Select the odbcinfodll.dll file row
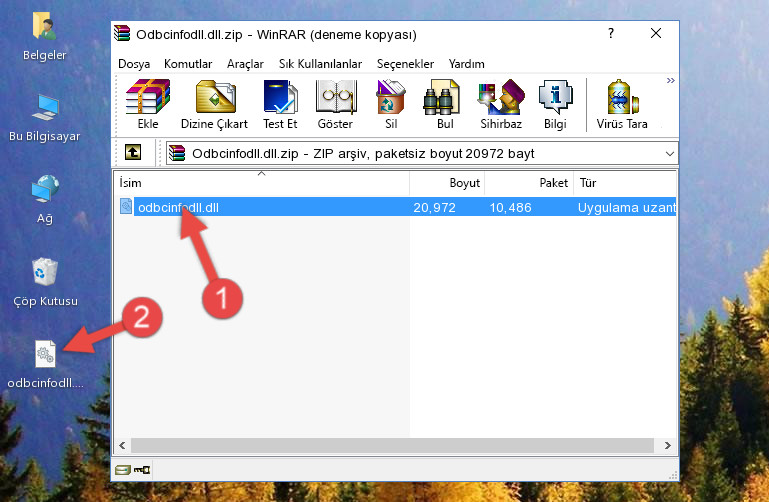The height and width of the screenshot is (502, 769). pos(396,207)
